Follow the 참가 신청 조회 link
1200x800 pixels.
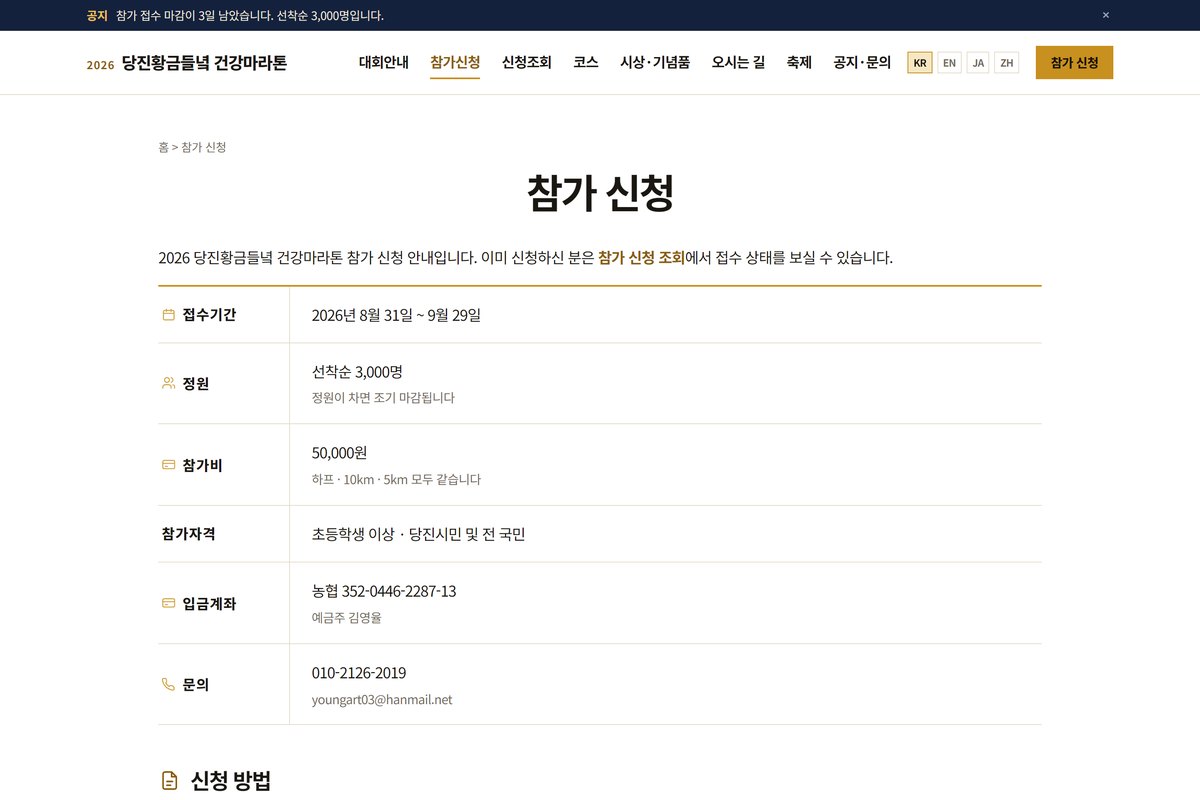coord(641,257)
